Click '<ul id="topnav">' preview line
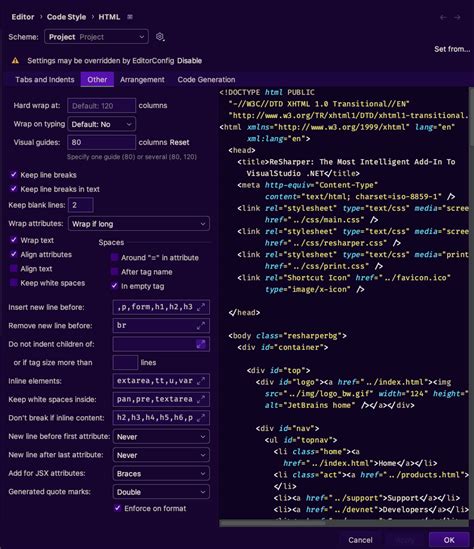Viewport: 474px width, 549px height. click(x=301, y=440)
